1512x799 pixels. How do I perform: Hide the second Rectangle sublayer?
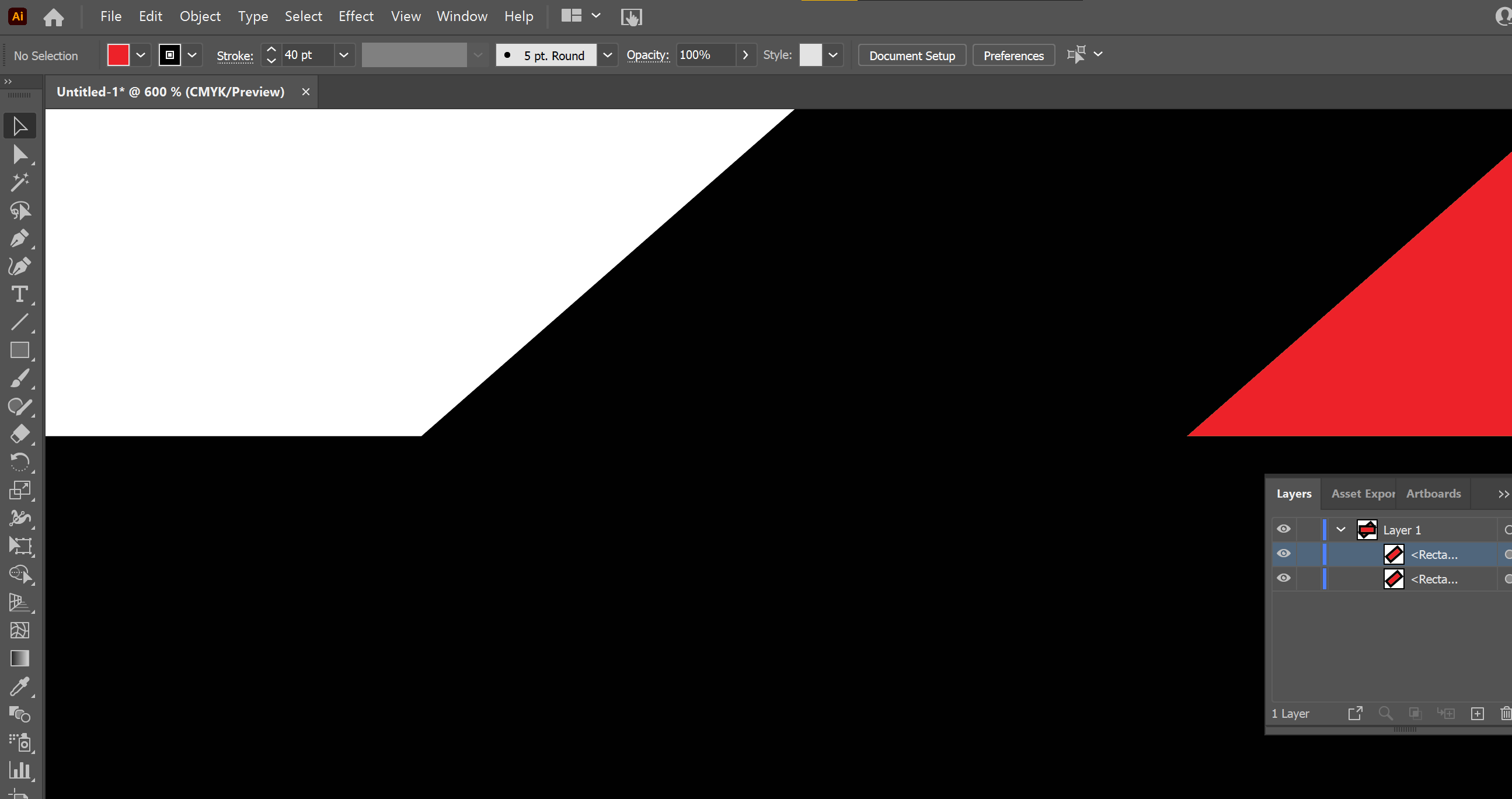tap(1284, 578)
